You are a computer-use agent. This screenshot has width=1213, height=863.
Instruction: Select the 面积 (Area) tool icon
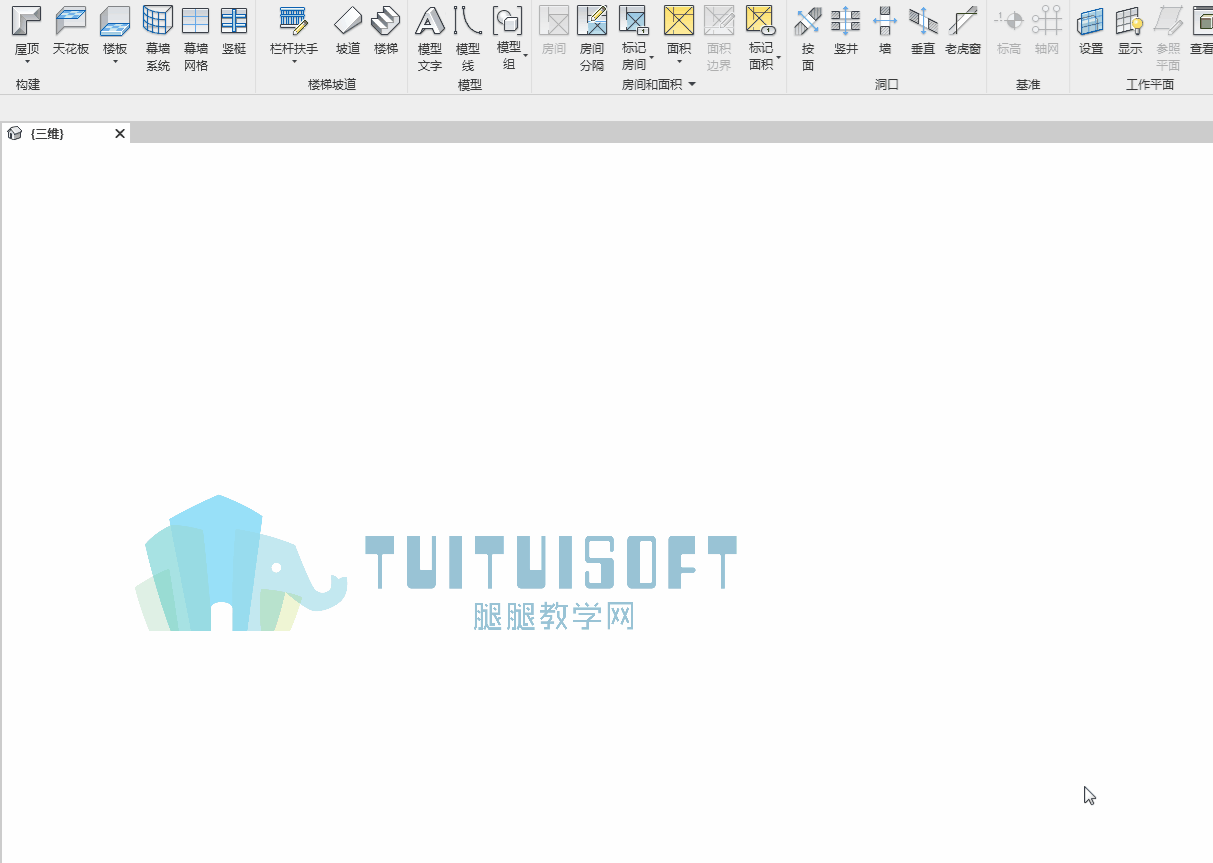click(x=679, y=20)
